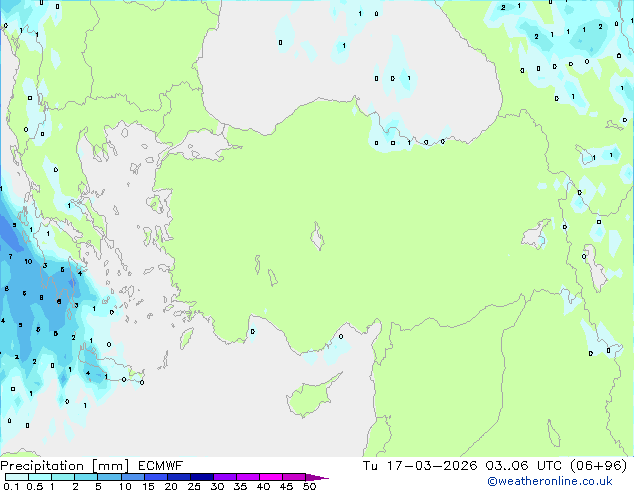
Task: Click the legend swatch between 10 and 15
Action: tap(132, 477)
